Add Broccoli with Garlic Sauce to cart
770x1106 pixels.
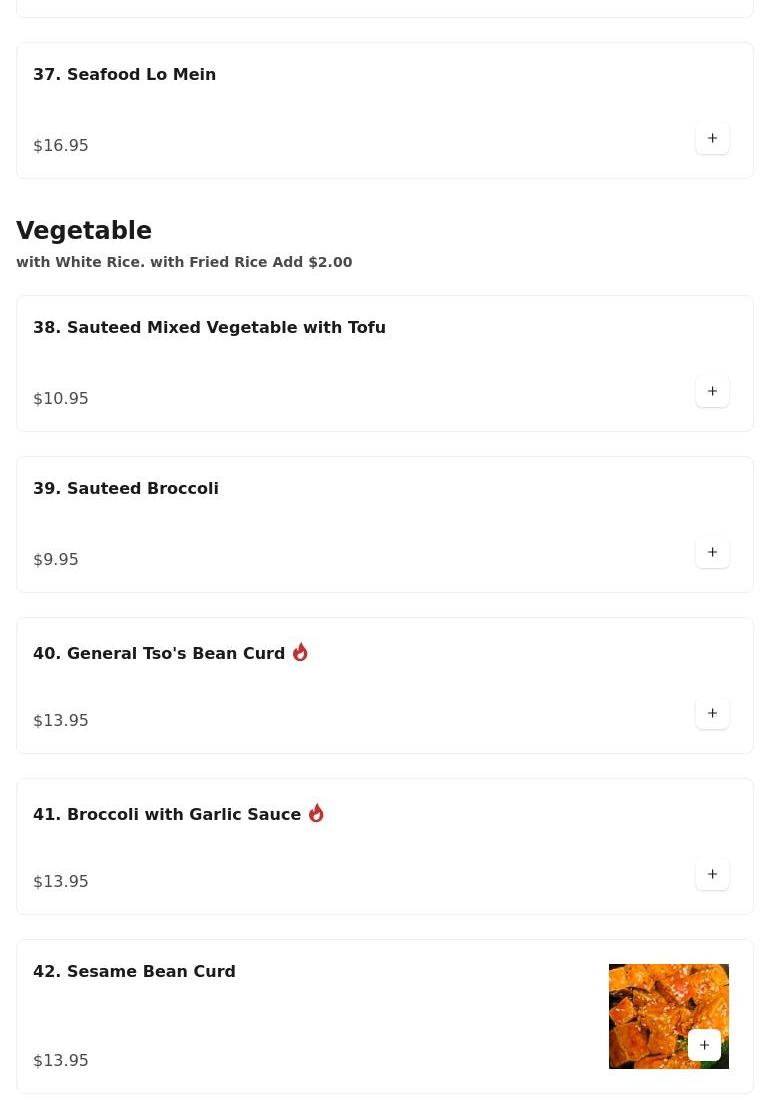[x=712, y=874]
